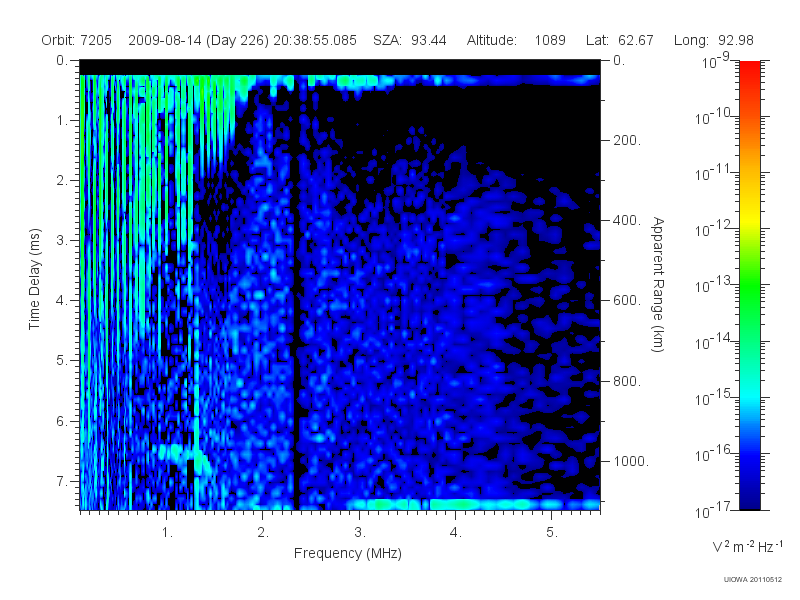This screenshot has height=600, width=800.
Task: Click the timestamp '20:38:55.085'
Action: [315, 40]
